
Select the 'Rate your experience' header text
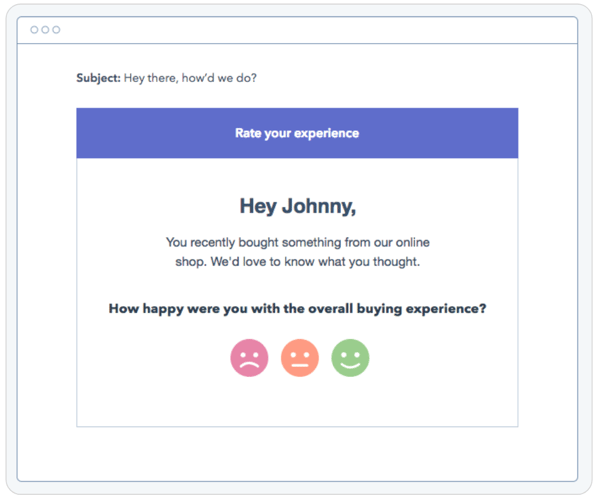coord(297,133)
